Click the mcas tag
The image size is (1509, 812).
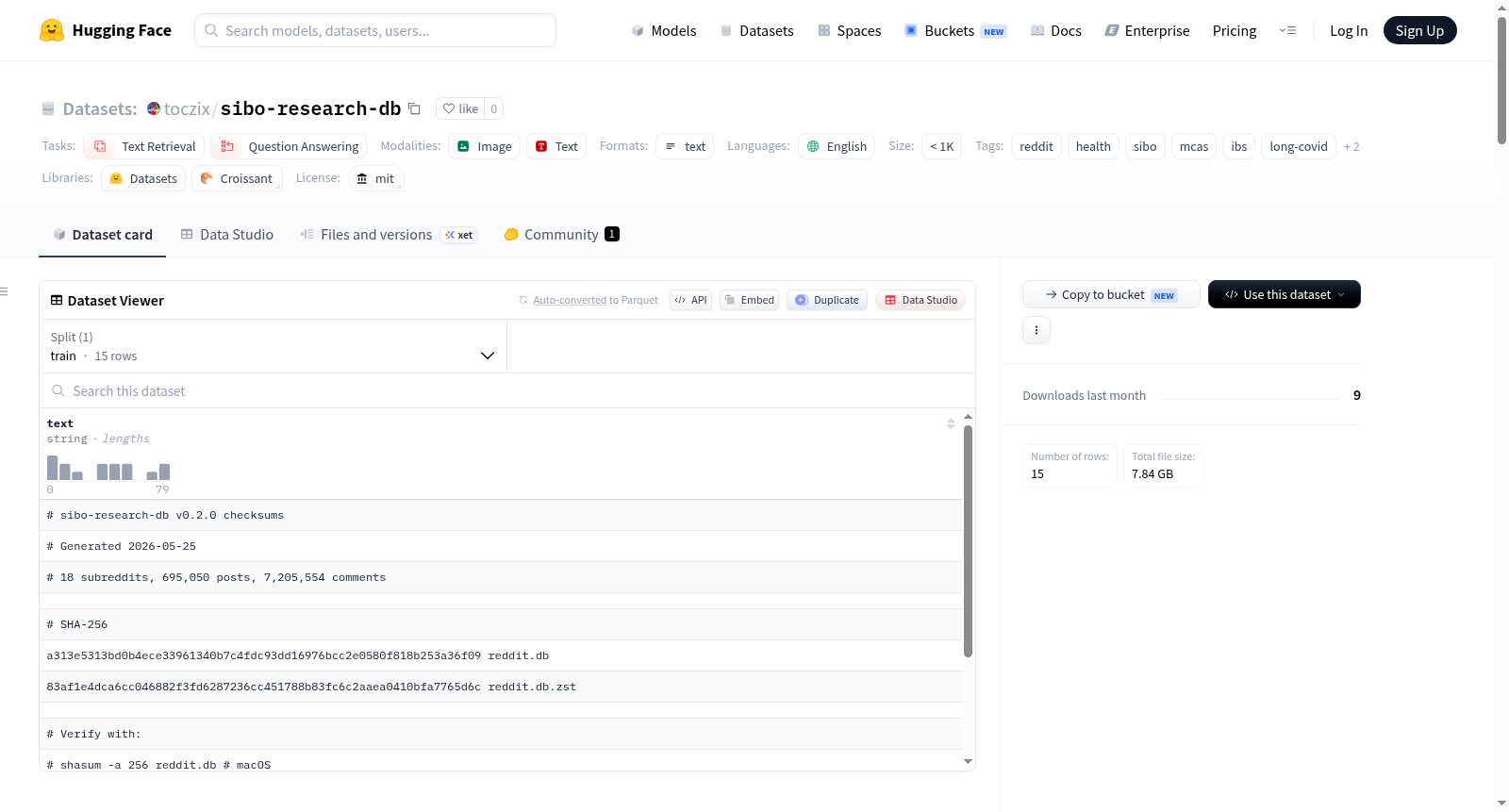coord(1194,146)
